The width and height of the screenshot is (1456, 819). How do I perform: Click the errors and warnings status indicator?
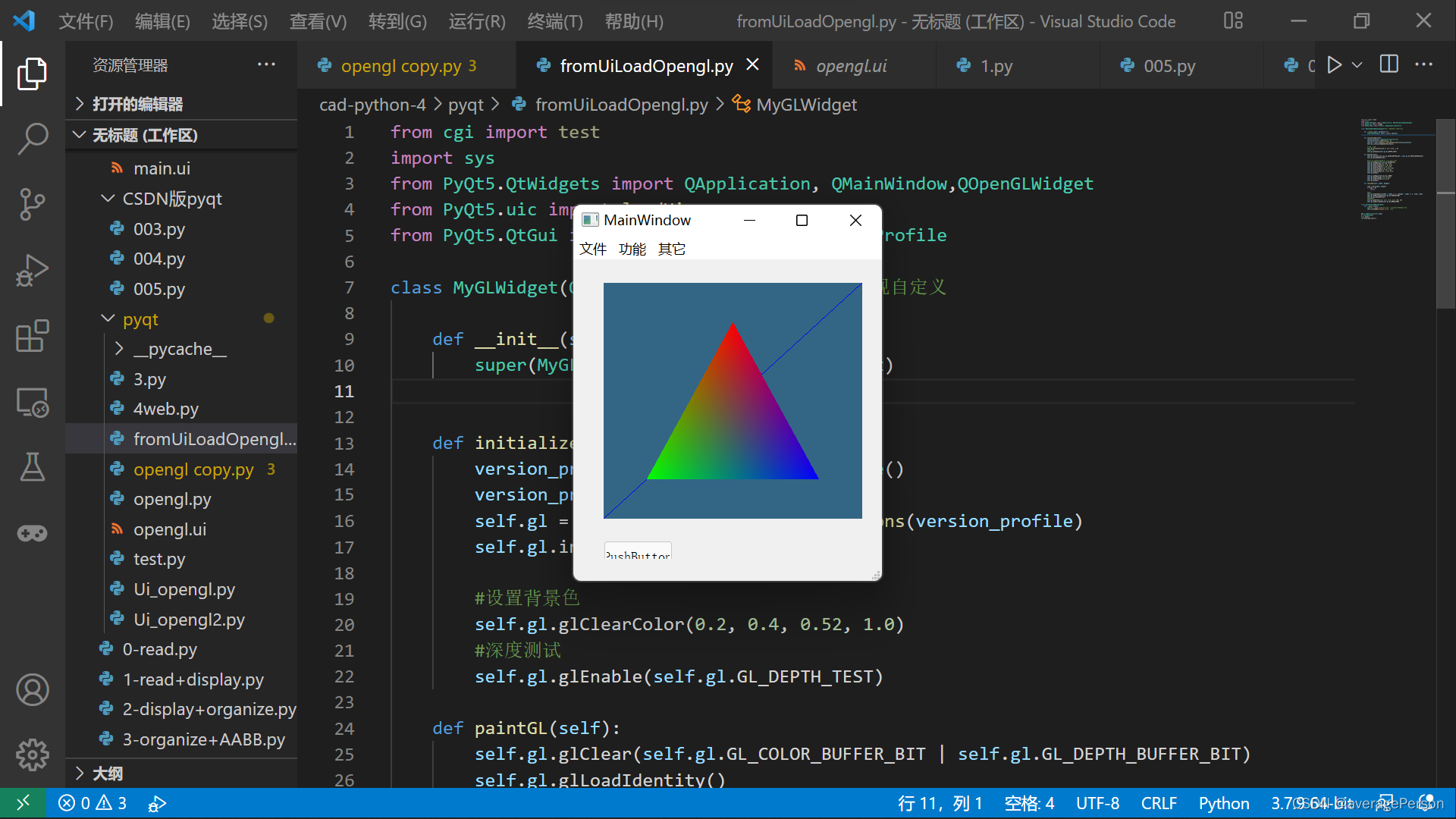coord(93,803)
